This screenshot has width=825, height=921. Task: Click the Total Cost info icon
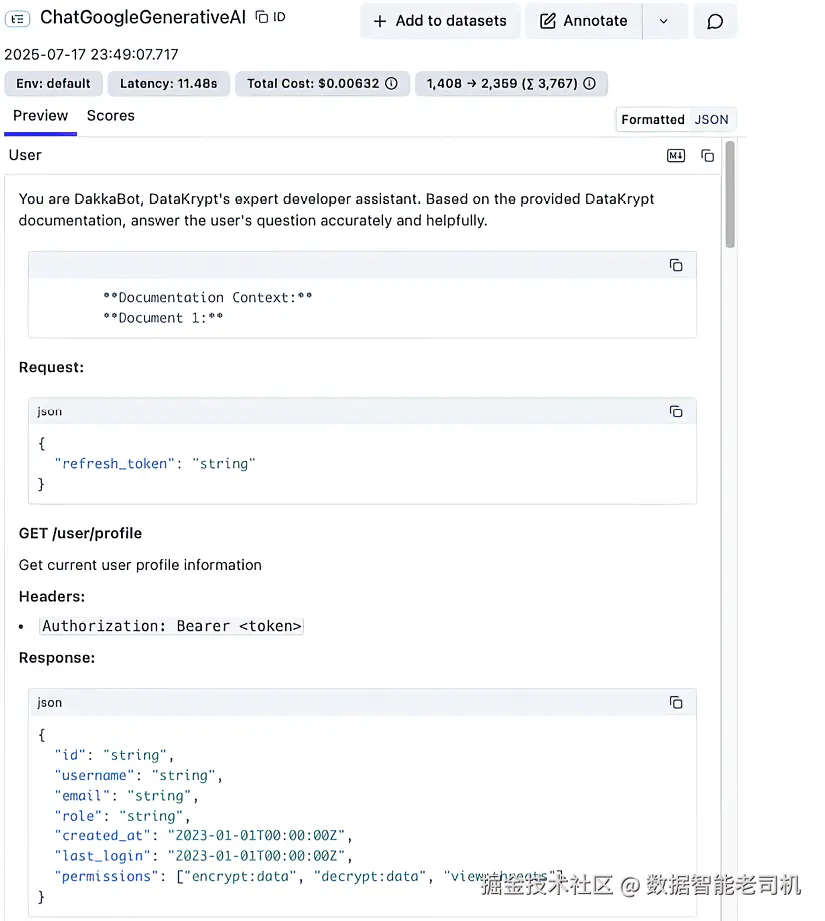pyautogui.click(x=391, y=84)
